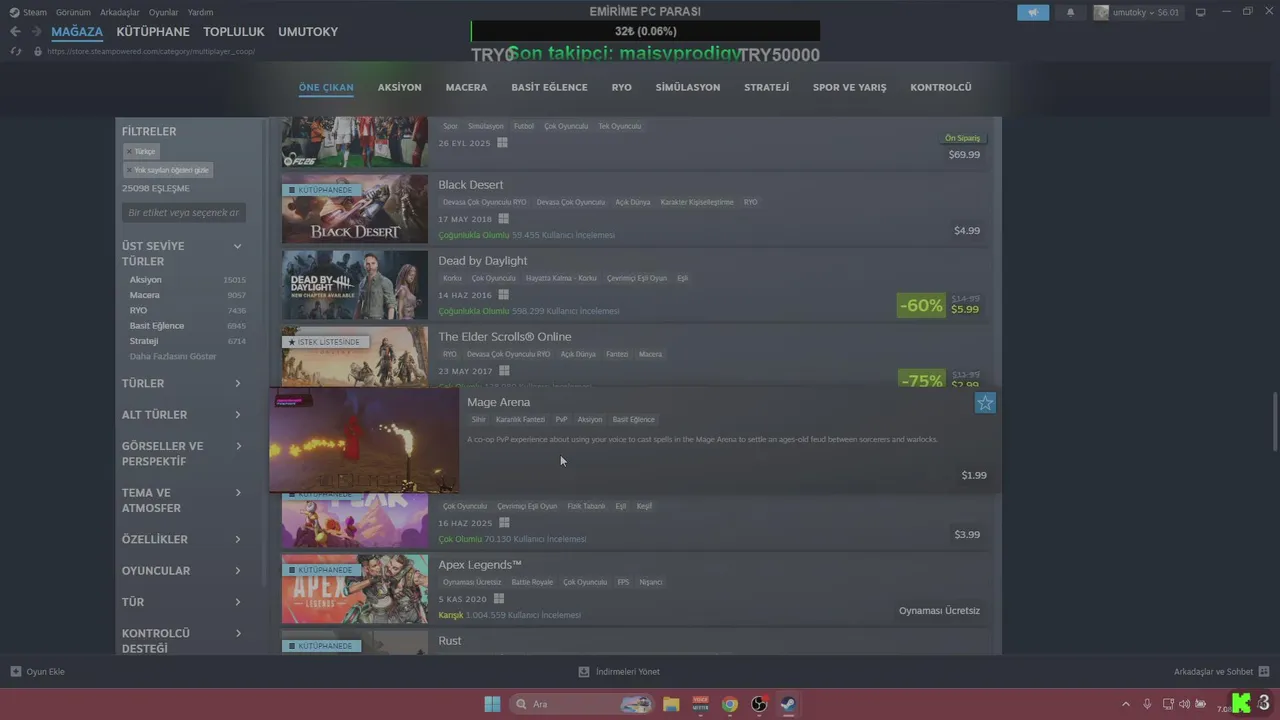Open the megaphone announcements button
The height and width of the screenshot is (720, 1280).
click(1033, 12)
